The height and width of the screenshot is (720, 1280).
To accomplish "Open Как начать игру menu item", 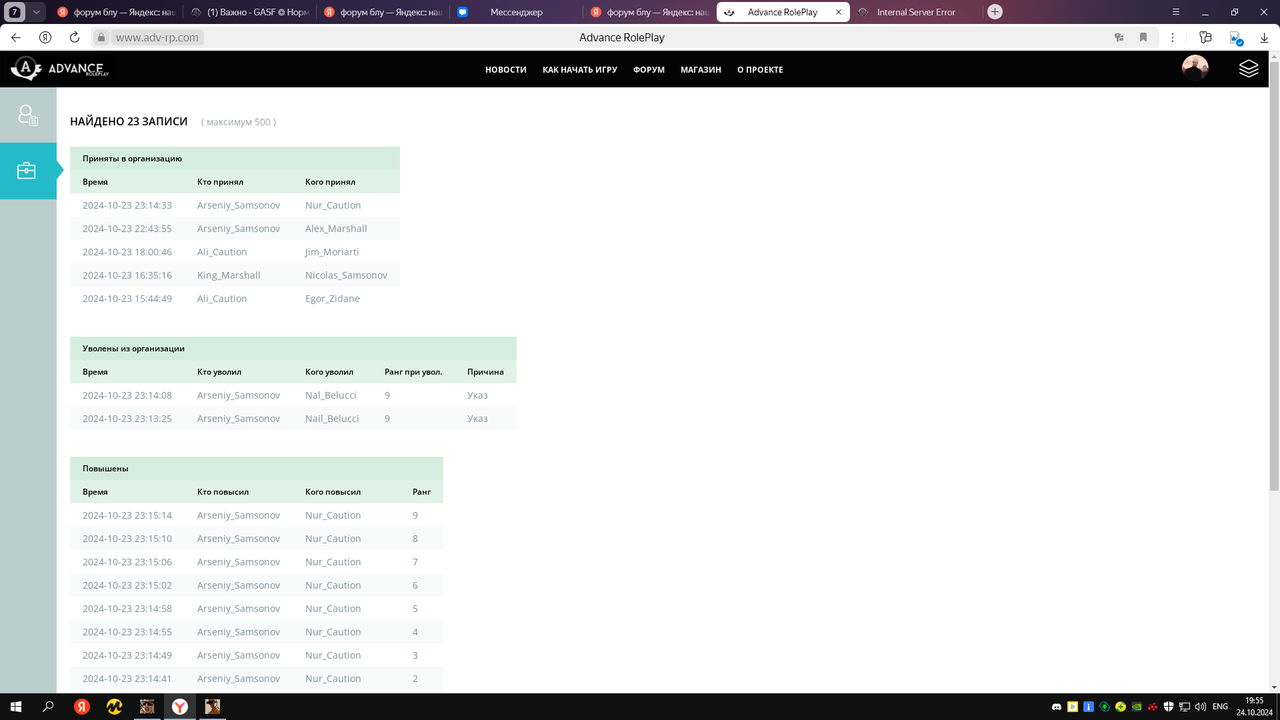I will (580, 70).
